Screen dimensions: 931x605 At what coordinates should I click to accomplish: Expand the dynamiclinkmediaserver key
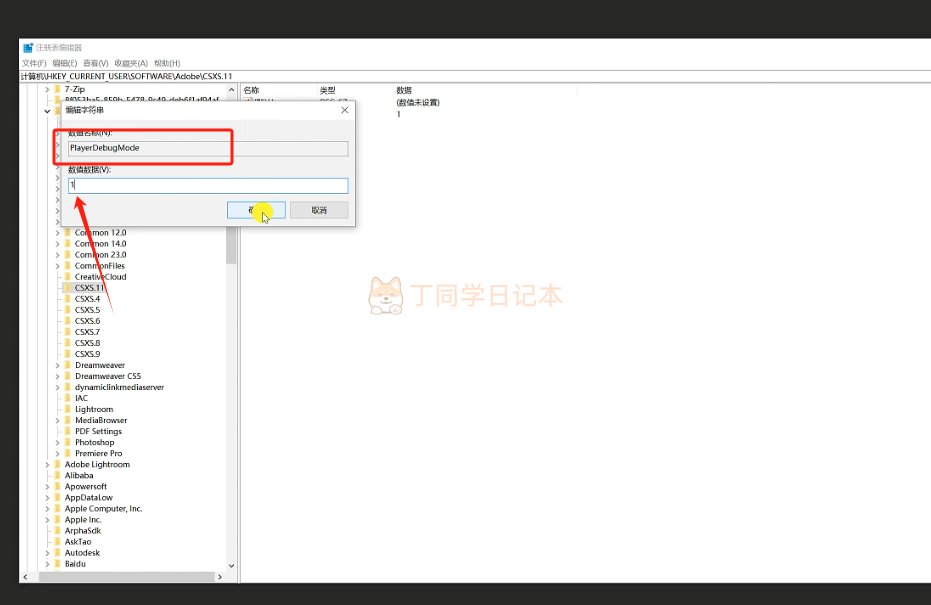[x=58, y=387]
